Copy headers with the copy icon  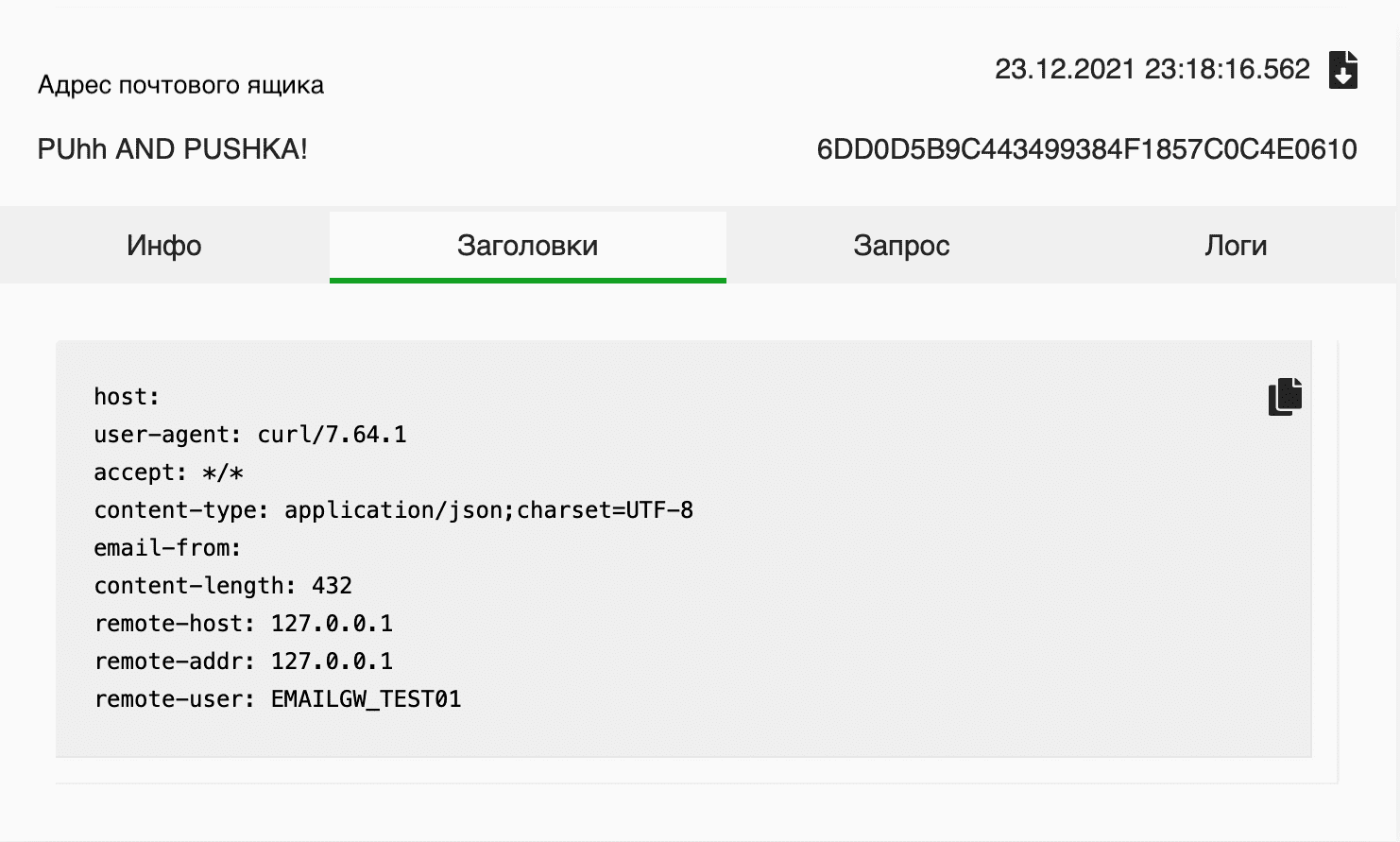coord(1285,397)
